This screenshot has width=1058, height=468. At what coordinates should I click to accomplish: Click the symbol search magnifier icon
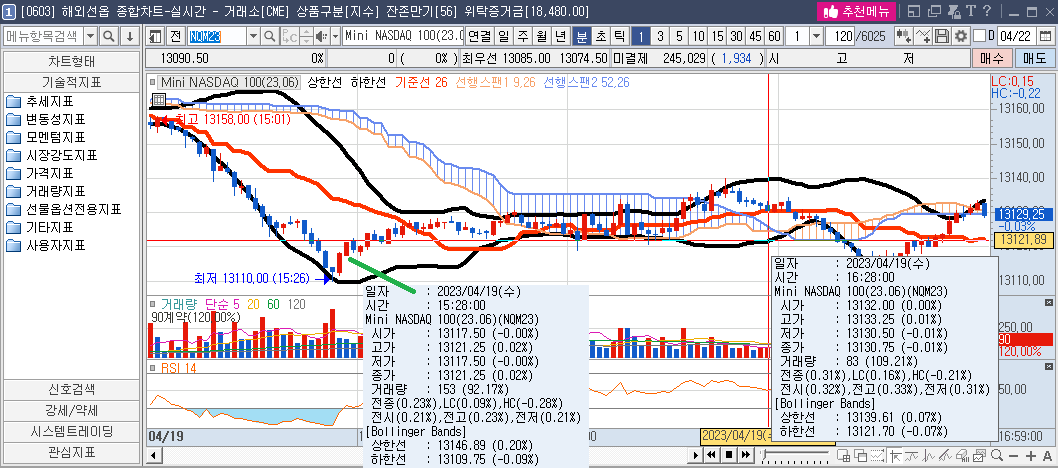tap(269, 36)
